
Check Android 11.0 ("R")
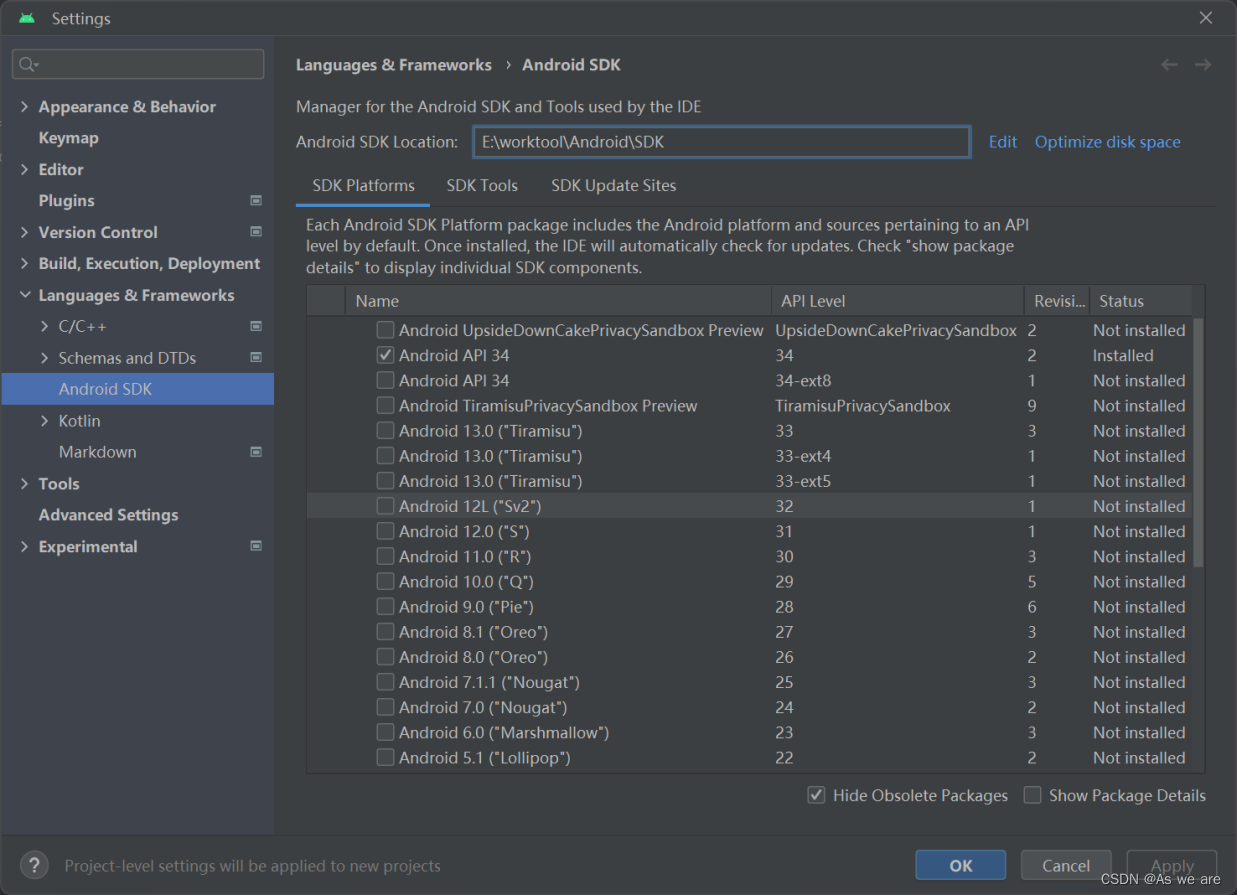pyautogui.click(x=385, y=556)
